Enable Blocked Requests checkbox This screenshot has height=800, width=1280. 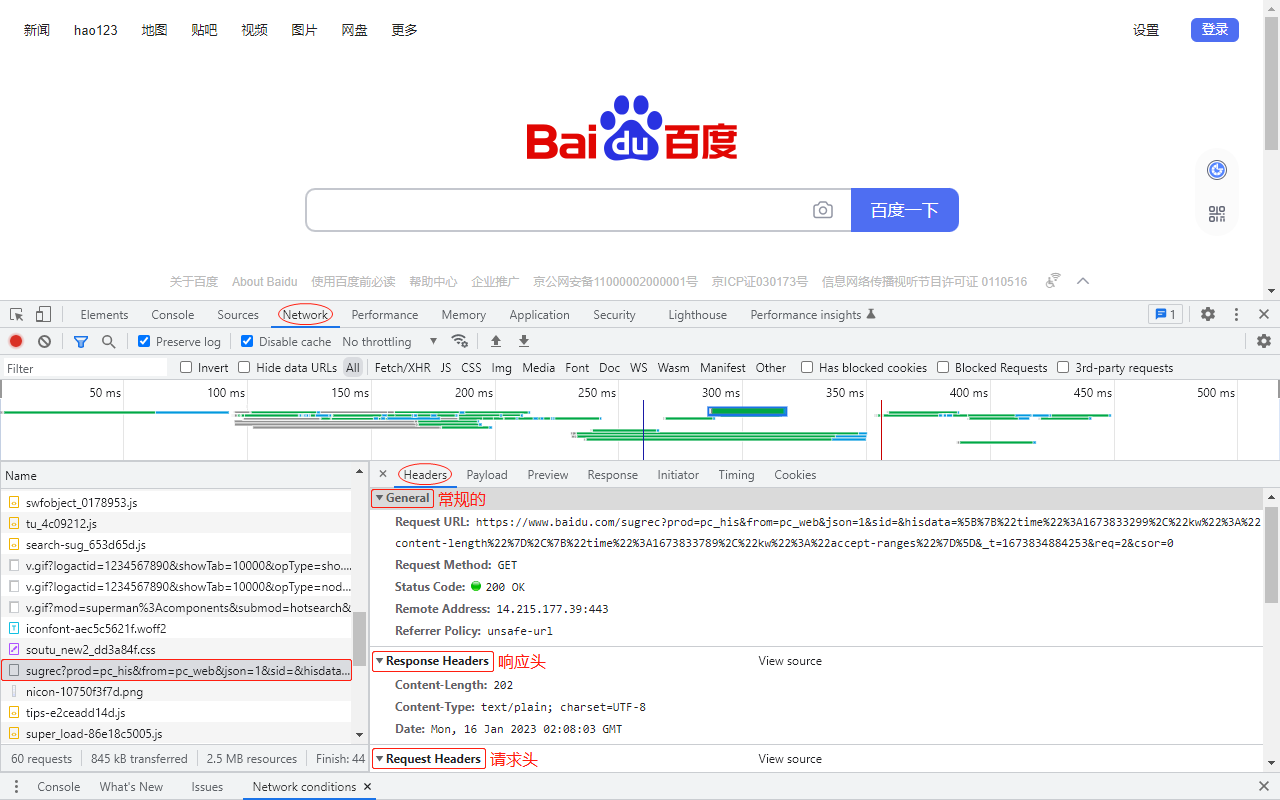(943, 367)
